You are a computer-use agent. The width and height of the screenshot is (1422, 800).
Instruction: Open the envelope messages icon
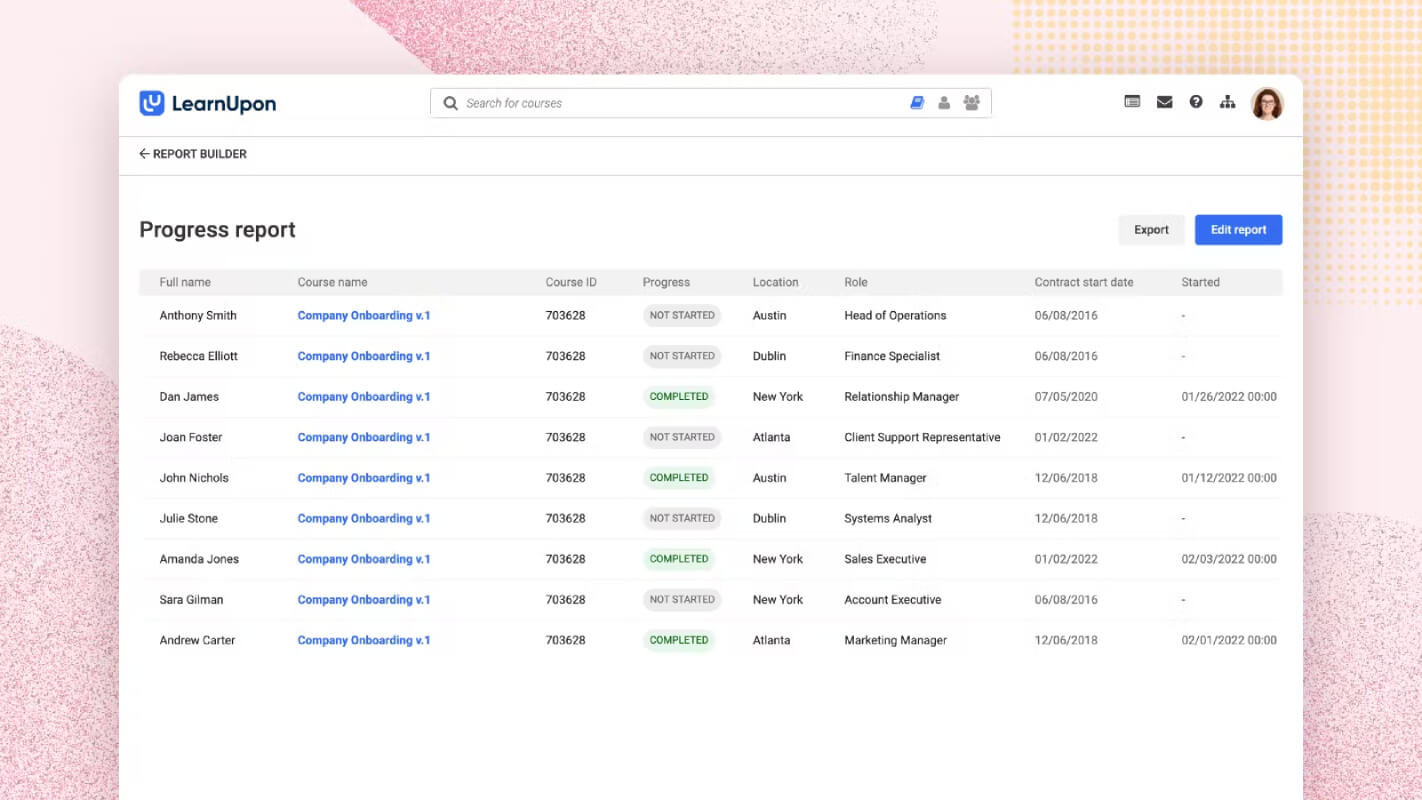(x=1164, y=102)
